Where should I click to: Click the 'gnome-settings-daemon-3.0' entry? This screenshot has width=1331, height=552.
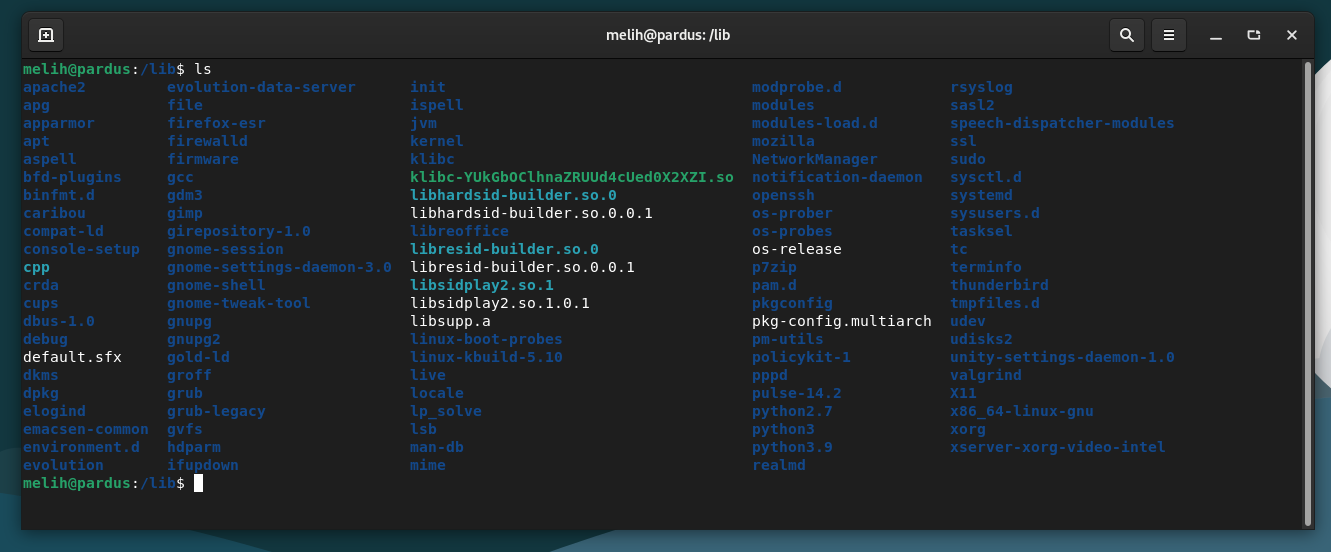[279, 267]
